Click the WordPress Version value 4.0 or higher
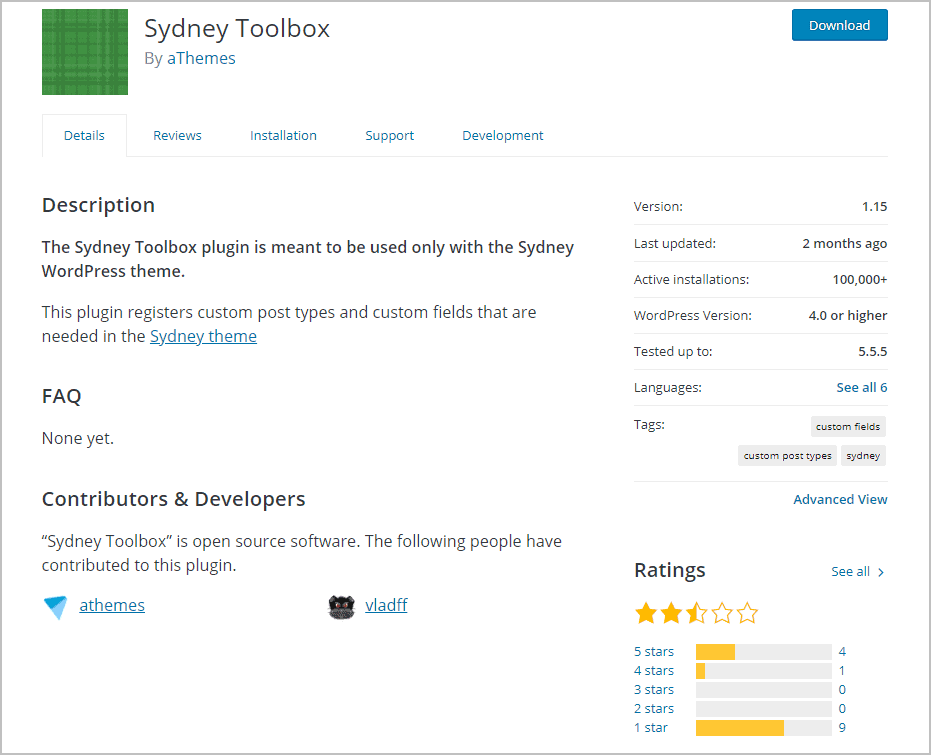 point(848,316)
